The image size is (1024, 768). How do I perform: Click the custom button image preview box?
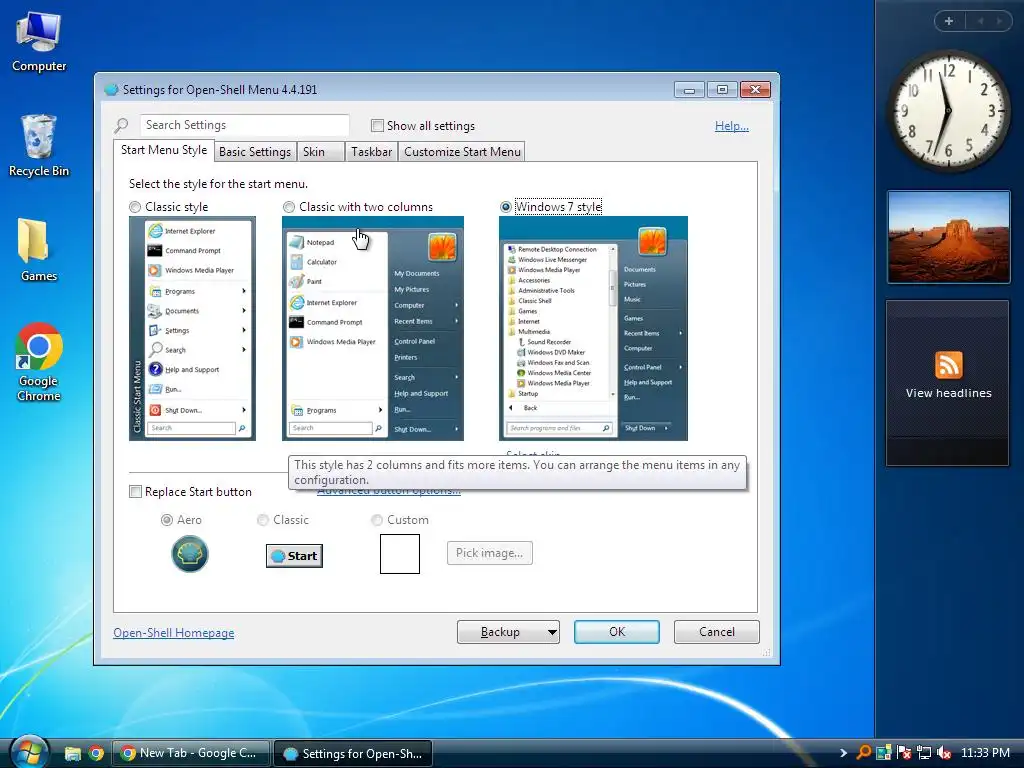[400, 554]
